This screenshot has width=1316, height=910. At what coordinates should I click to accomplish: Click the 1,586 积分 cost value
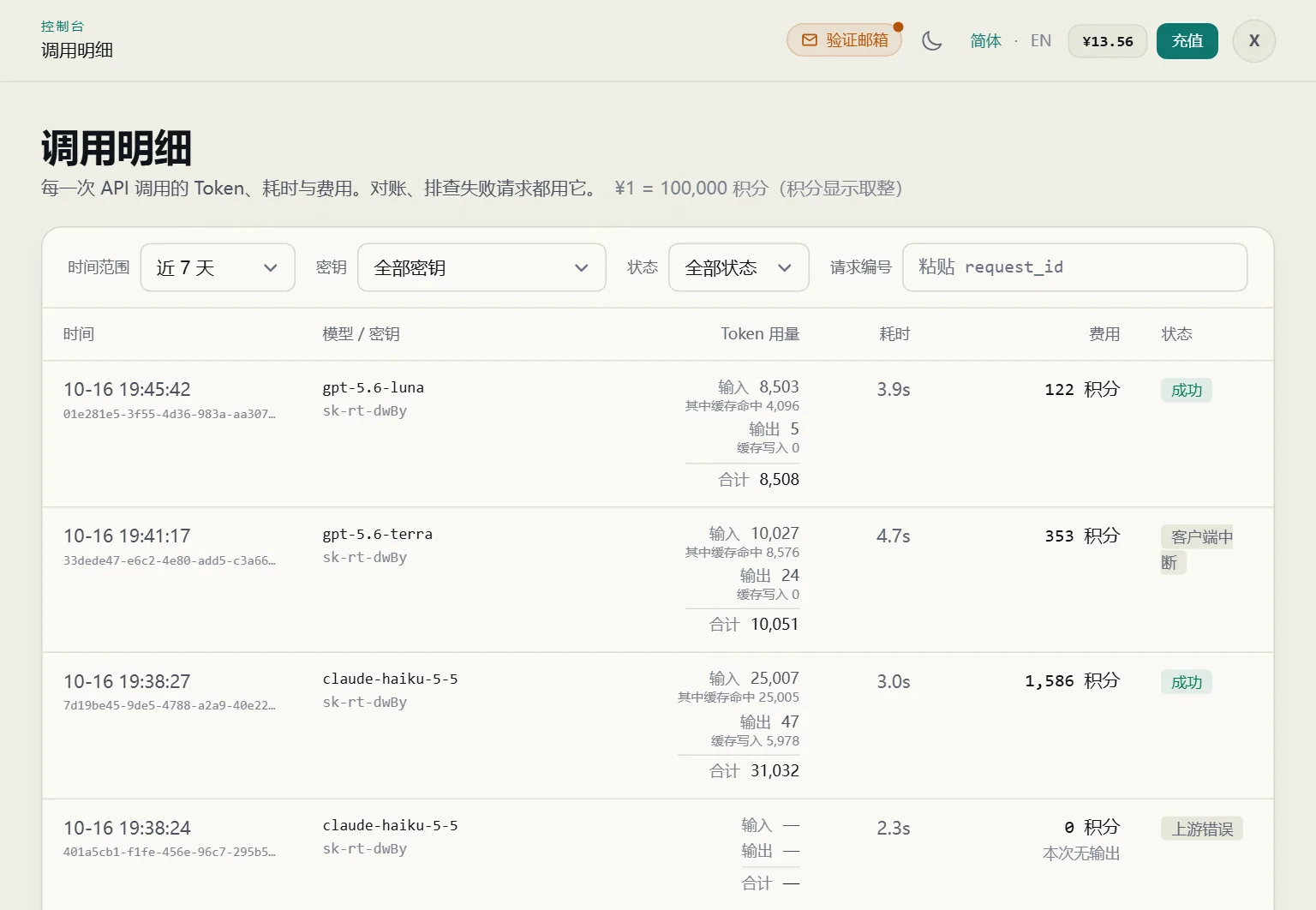click(x=1073, y=680)
